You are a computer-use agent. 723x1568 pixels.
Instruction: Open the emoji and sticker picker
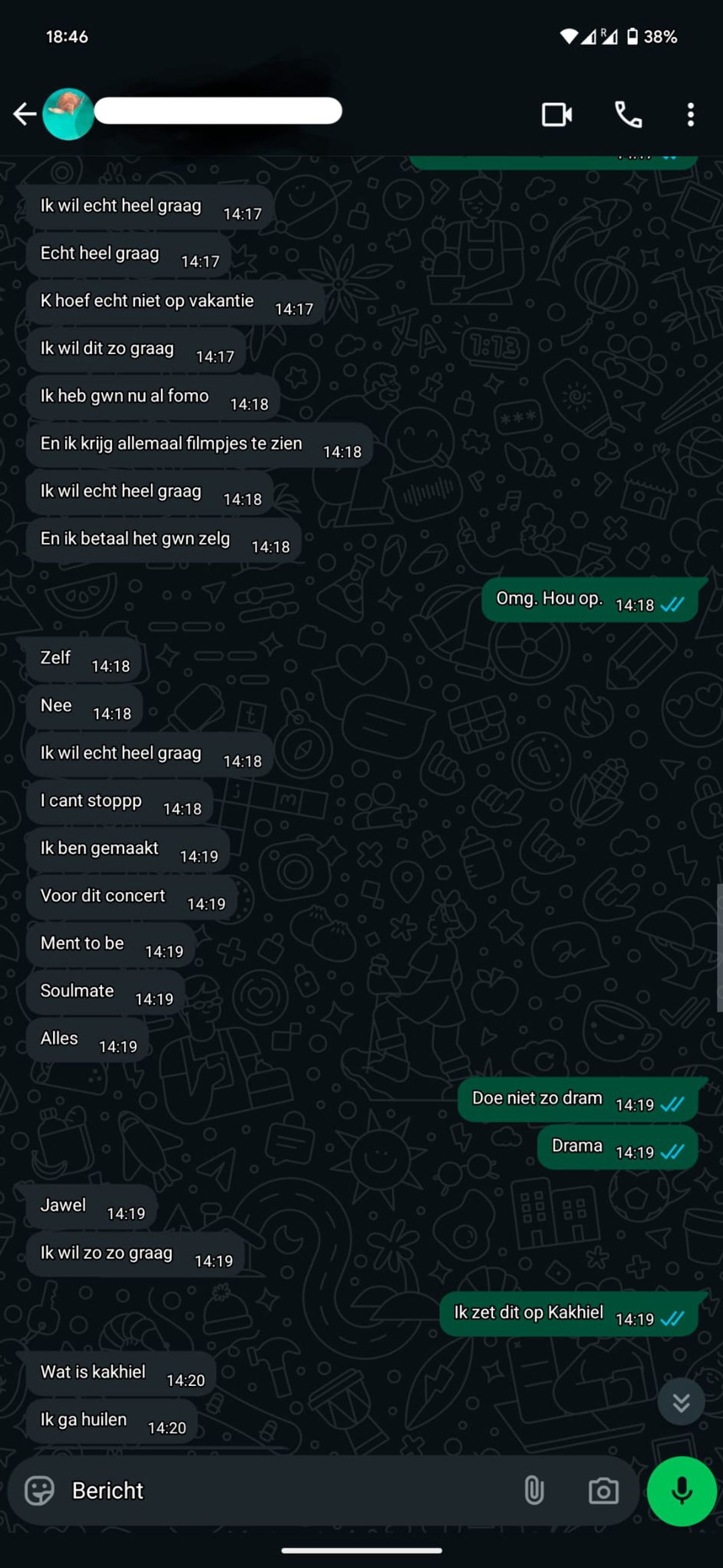coord(40,1491)
